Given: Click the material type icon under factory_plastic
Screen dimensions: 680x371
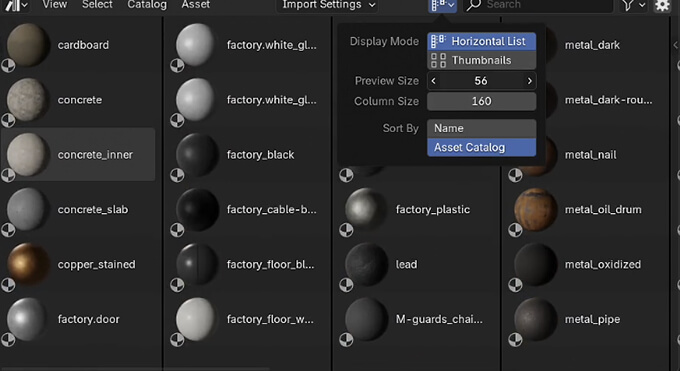Looking at the screenshot, I should click(x=346, y=230).
